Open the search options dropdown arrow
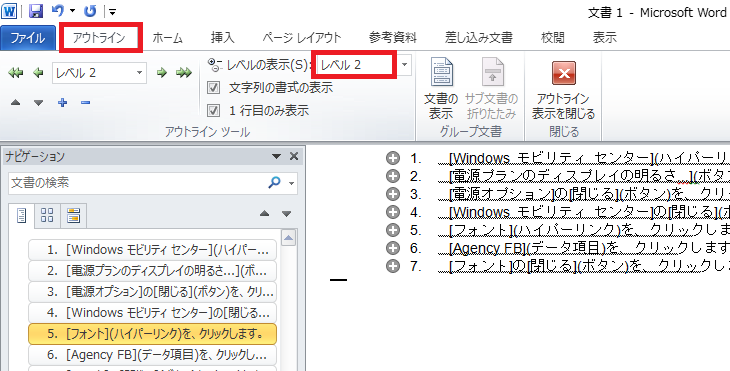 [x=291, y=183]
